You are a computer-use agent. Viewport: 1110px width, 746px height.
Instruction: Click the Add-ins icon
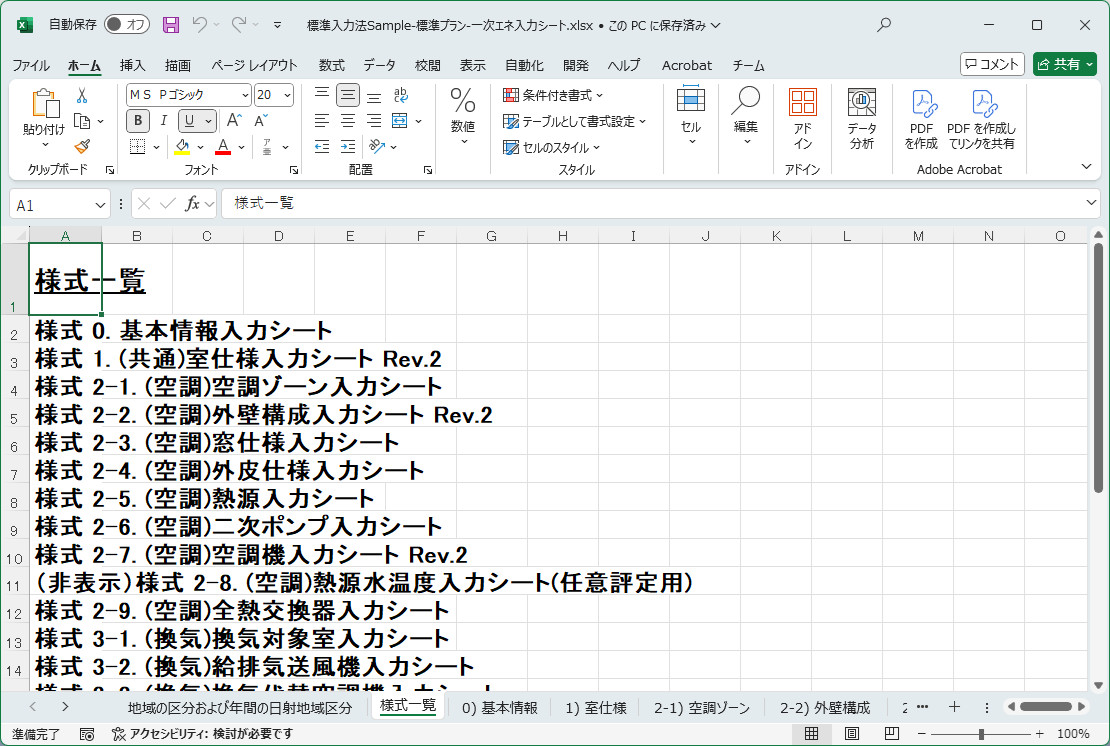click(x=802, y=119)
